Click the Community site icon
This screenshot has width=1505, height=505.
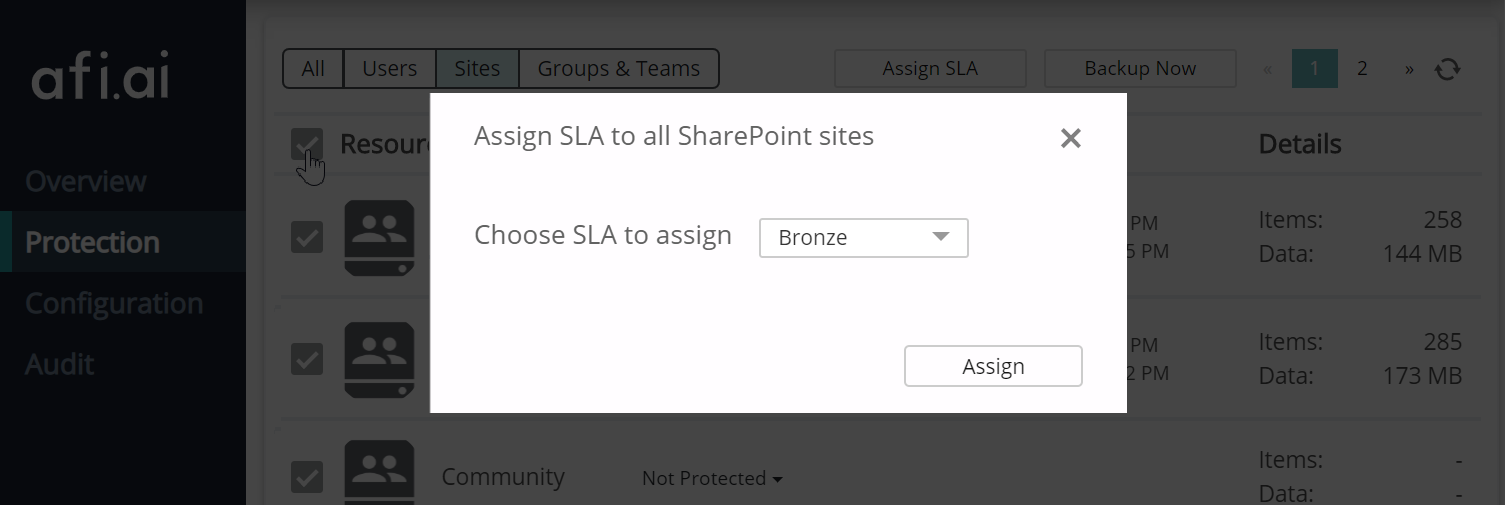(379, 472)
